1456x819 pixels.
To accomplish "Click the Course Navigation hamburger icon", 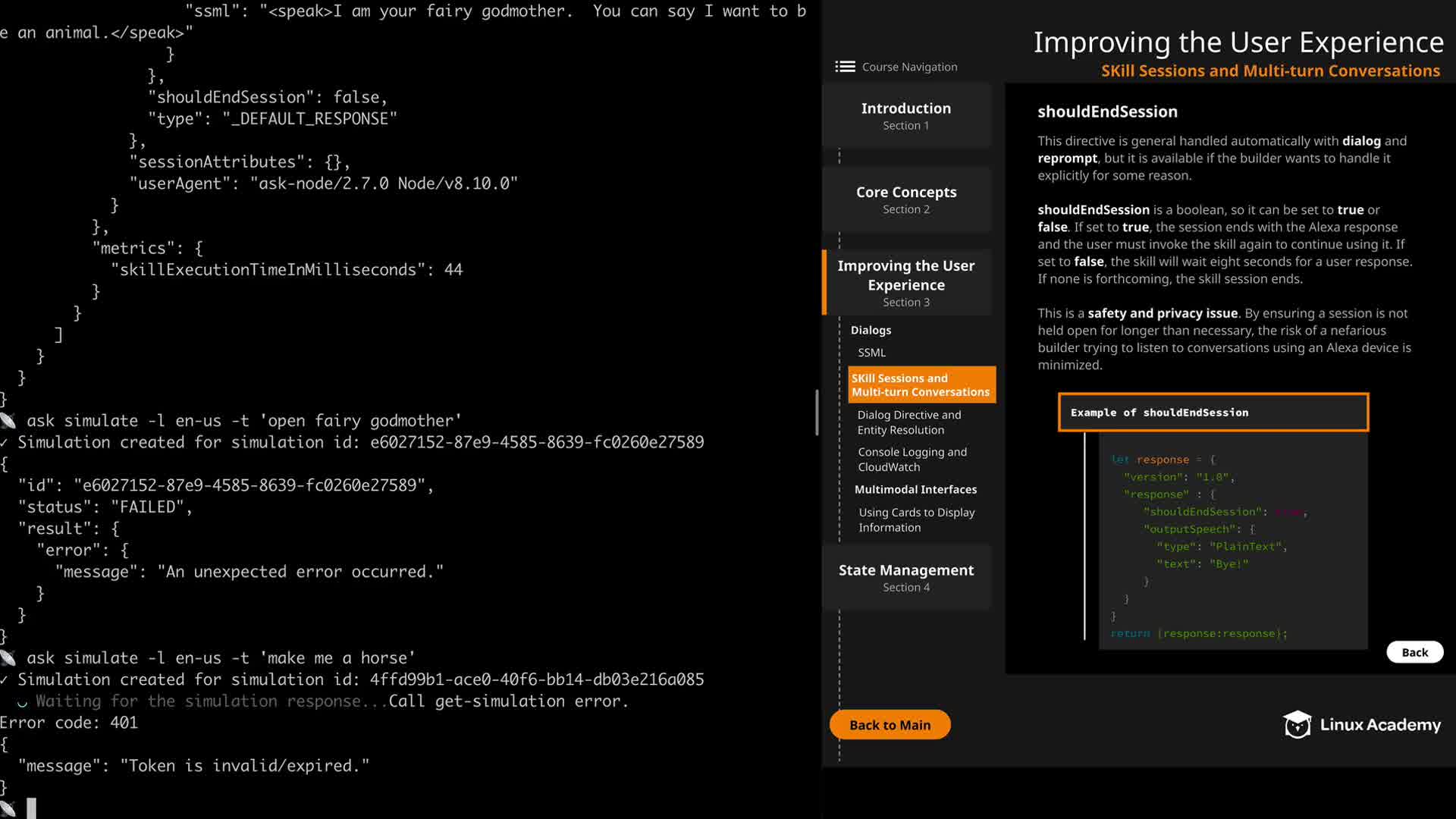I will (845, 67).
